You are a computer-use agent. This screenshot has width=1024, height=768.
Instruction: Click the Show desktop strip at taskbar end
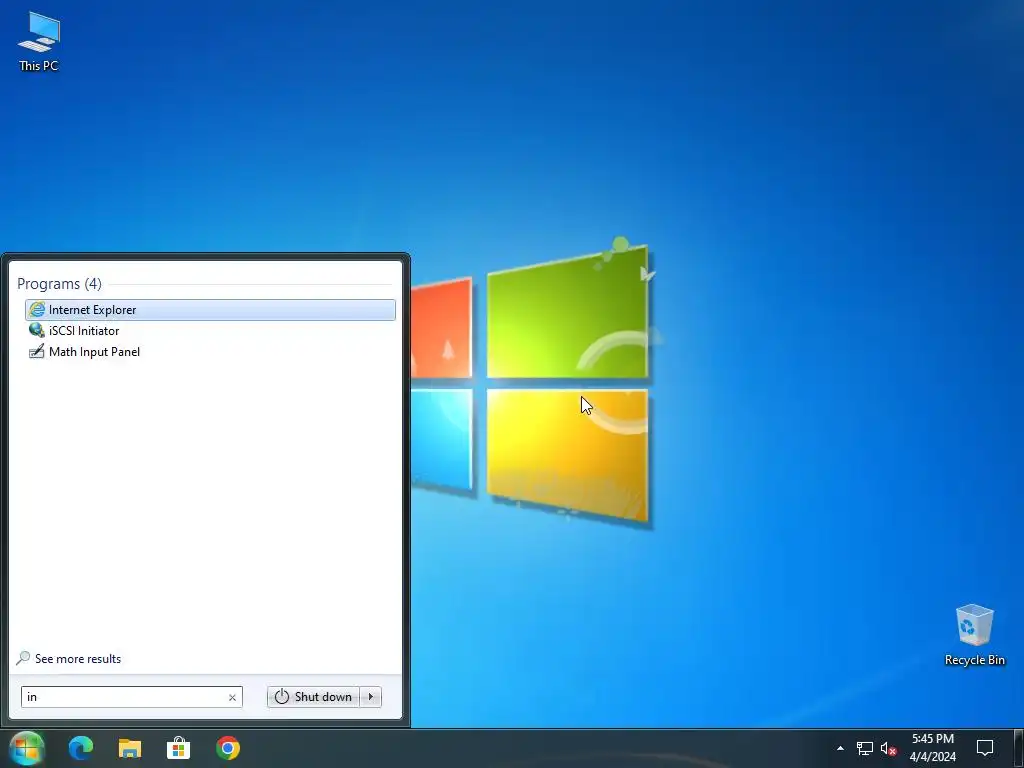click(1019, 748)
